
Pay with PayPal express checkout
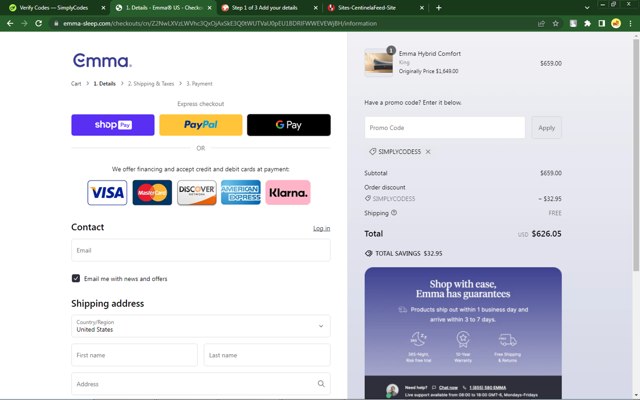[200, 125]
